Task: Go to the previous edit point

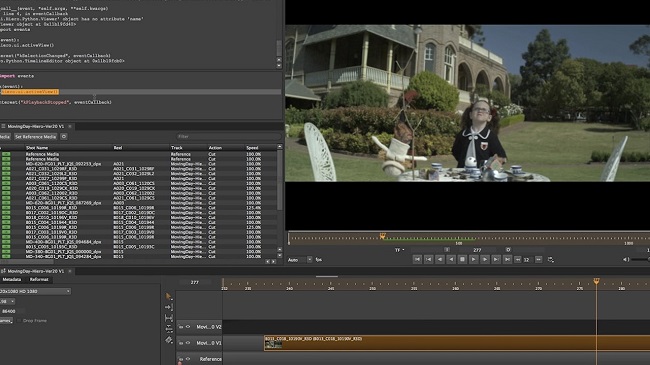Action: (x=429, y=259)
